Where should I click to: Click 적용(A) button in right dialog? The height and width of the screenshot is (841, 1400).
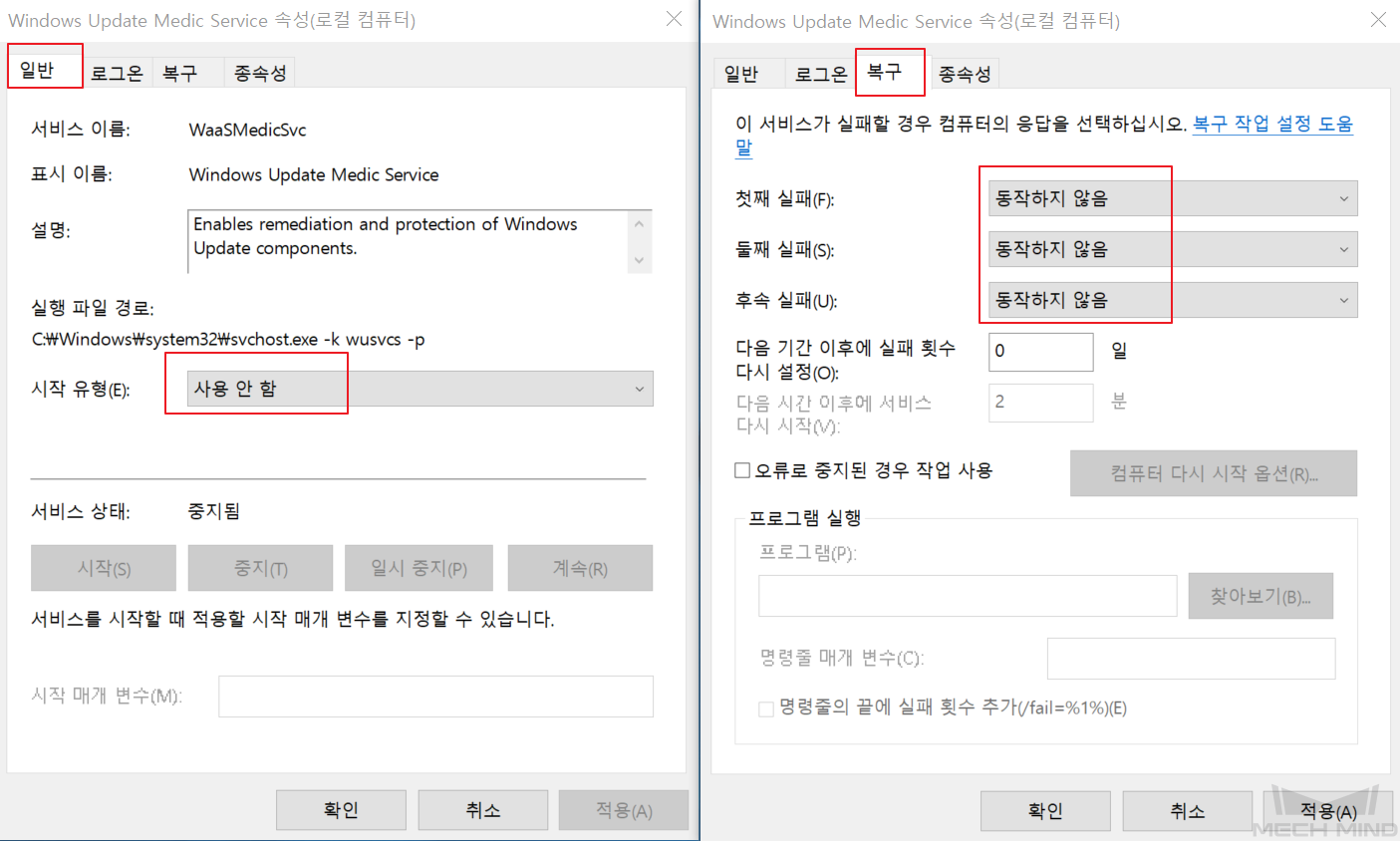click(1328, 811)
